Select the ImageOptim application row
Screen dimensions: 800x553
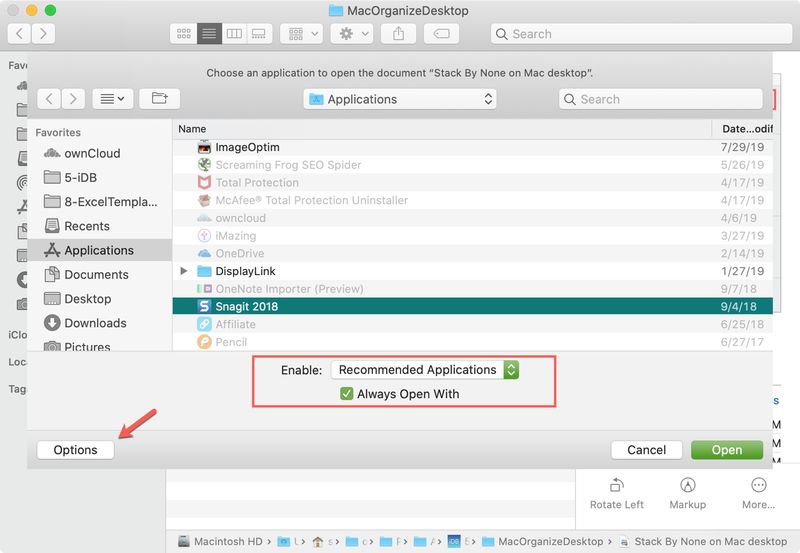coord(472,147)
